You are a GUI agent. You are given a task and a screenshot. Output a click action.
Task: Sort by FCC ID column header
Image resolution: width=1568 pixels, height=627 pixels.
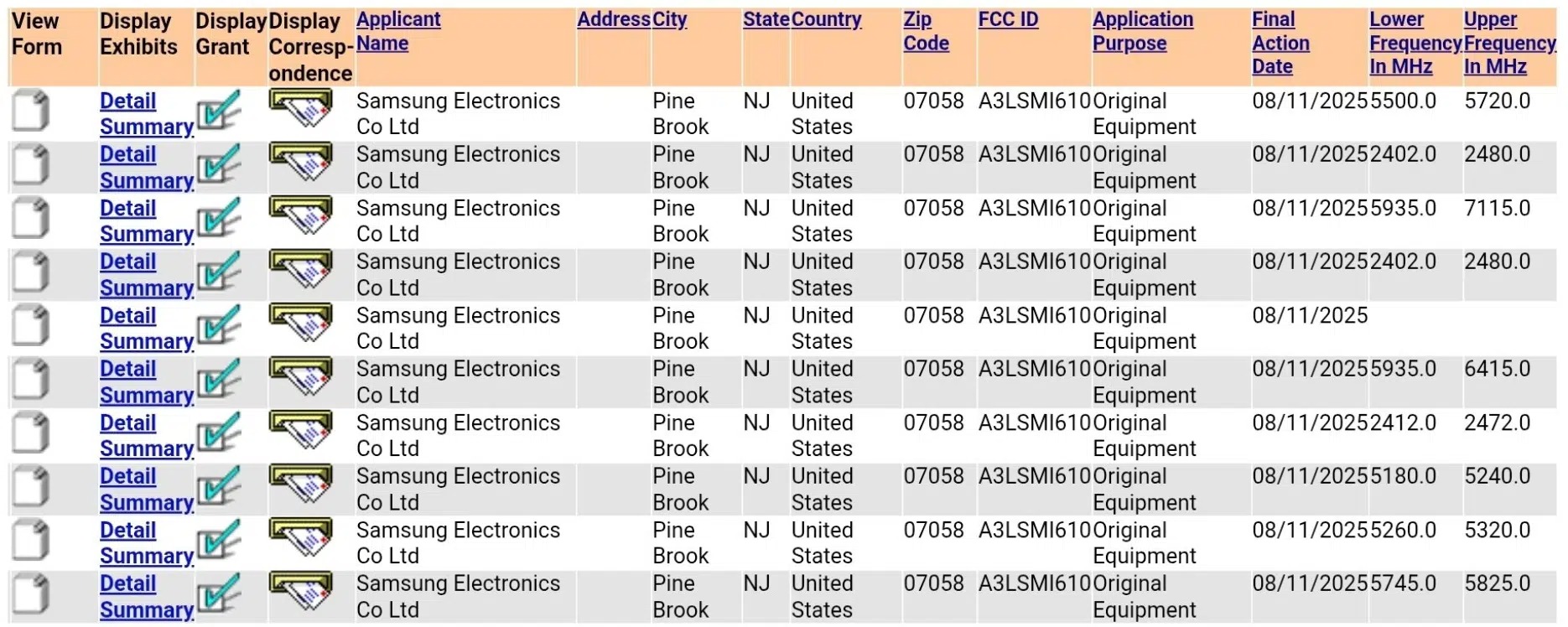point(1008,19)
